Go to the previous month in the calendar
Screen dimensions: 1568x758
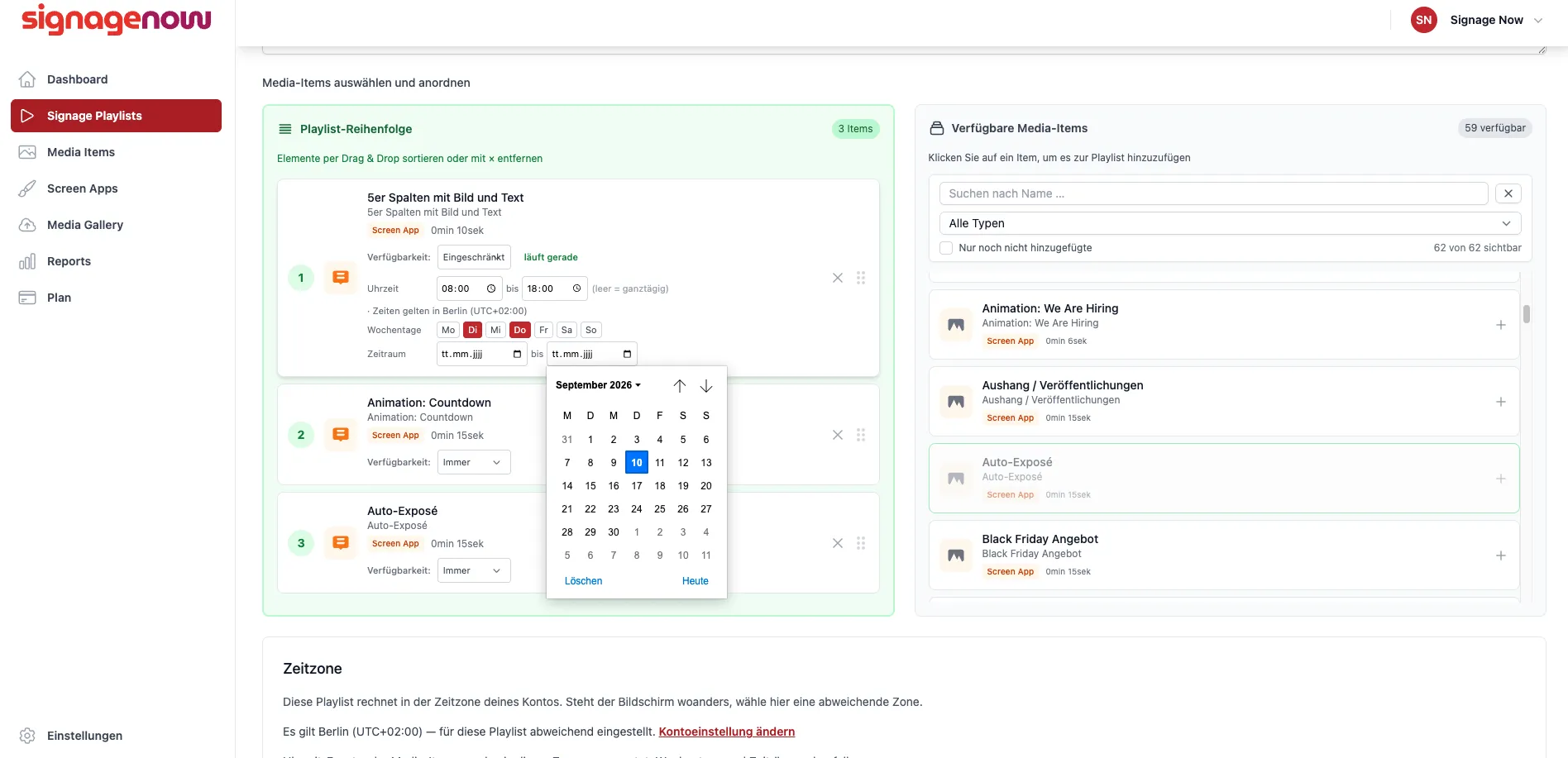click(x=680, y=386)
